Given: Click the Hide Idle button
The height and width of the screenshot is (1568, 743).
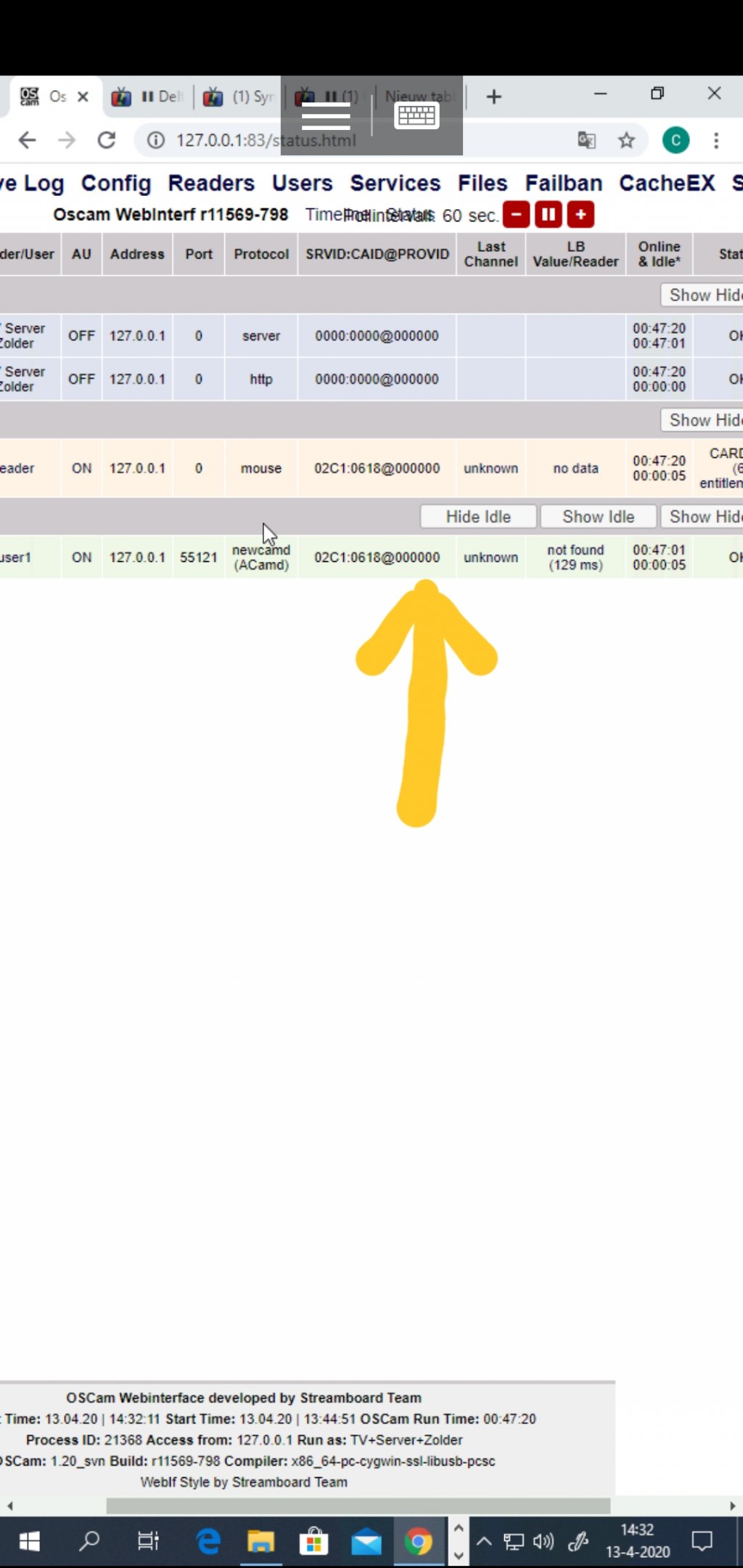Looking at the screenshot, I should (478, 516).
